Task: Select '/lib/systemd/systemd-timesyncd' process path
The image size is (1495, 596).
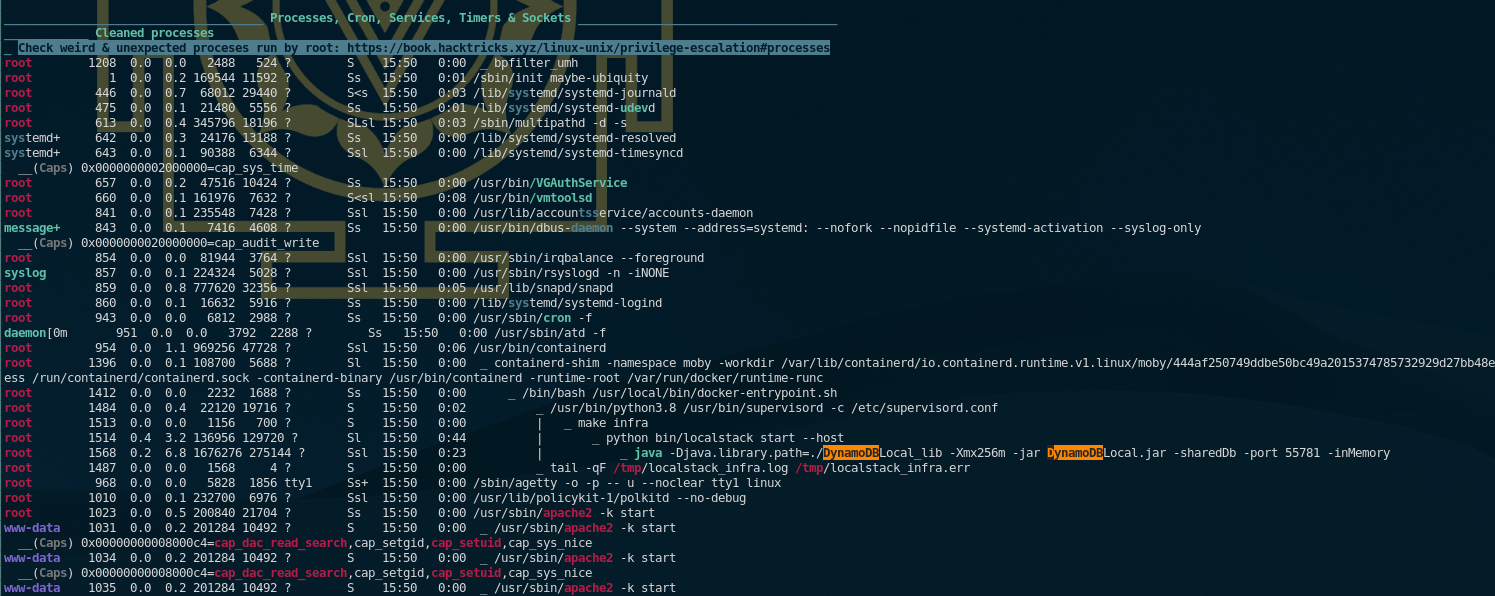Action: coord(578,153)
